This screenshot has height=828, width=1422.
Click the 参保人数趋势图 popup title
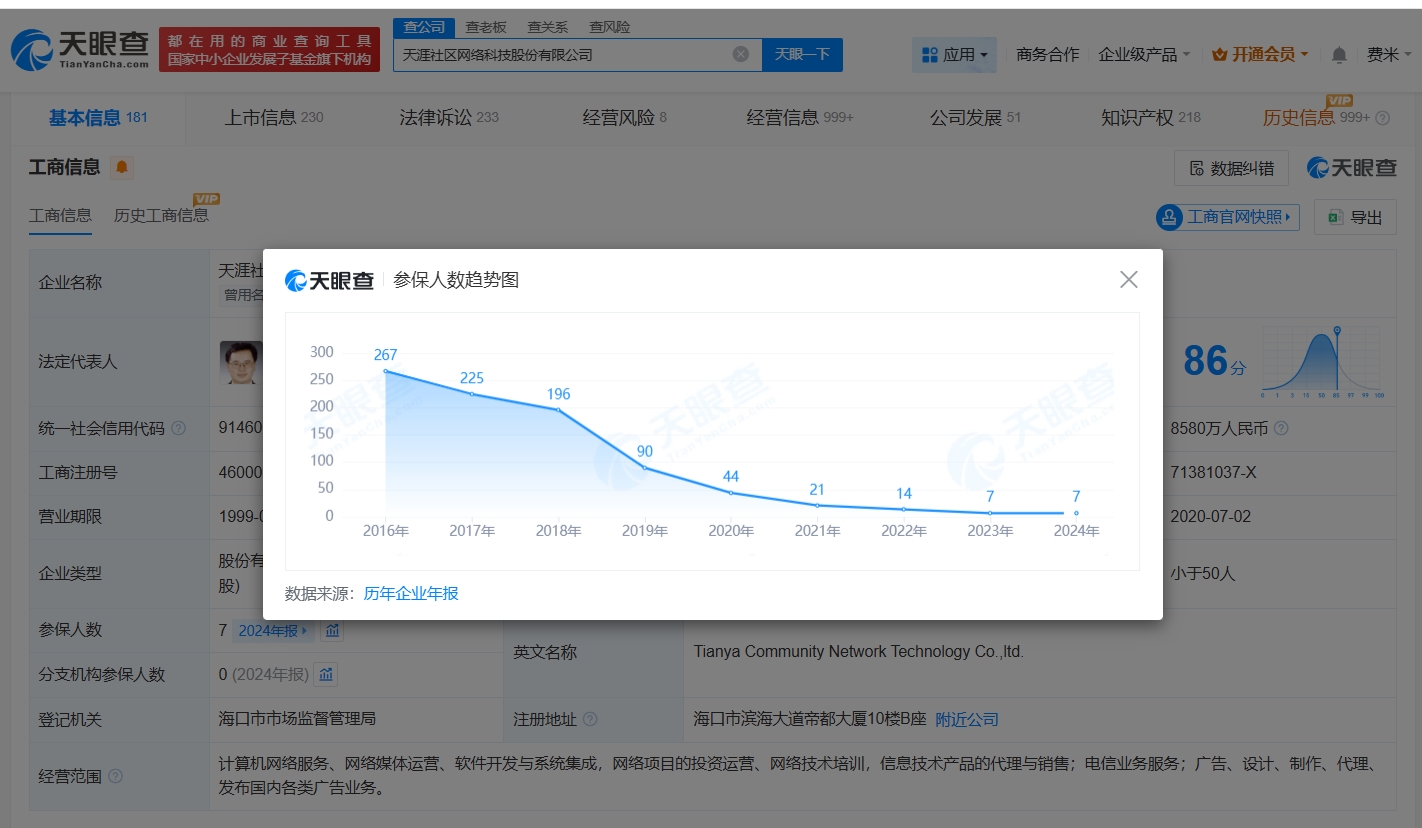(456, 281)
